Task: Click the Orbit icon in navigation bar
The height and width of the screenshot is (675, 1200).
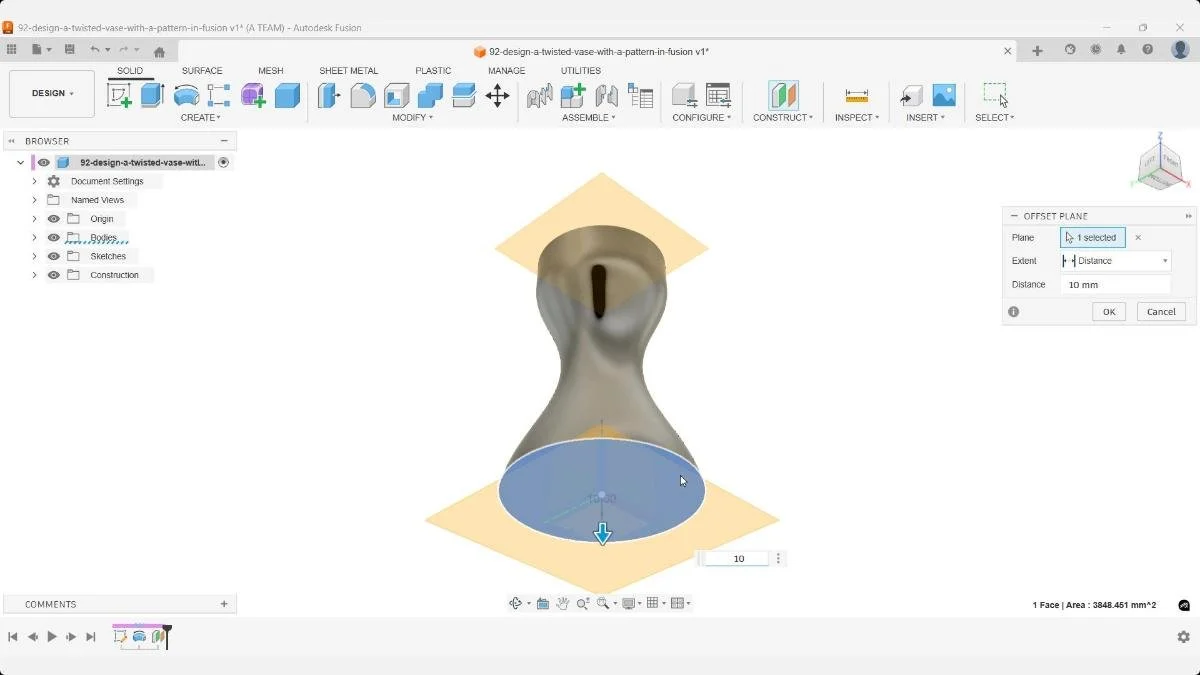Action: pos(514,602)
